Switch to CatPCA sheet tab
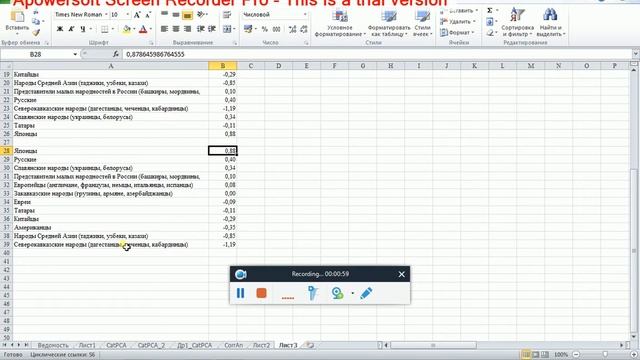640x360 pixels. (x=116, y=345)
